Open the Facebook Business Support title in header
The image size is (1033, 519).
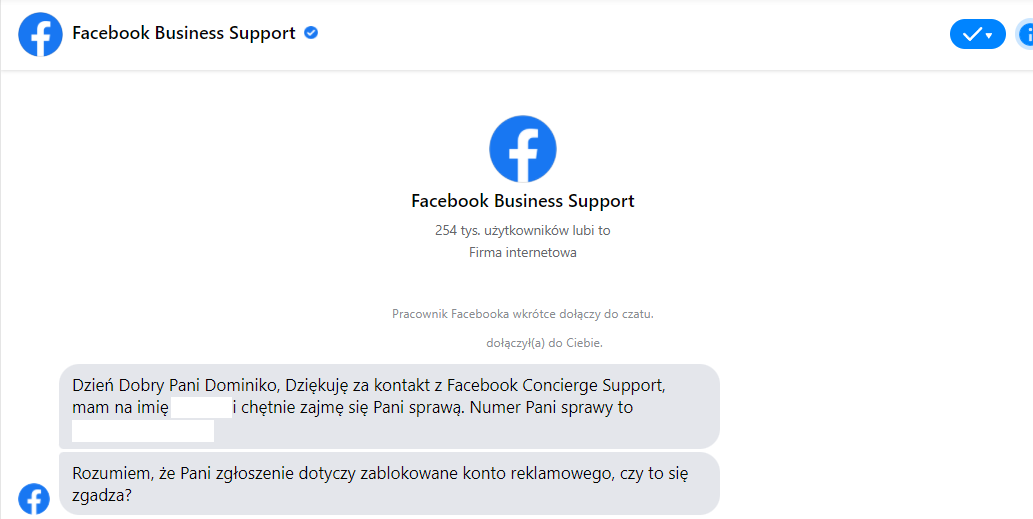pos(184,33)
